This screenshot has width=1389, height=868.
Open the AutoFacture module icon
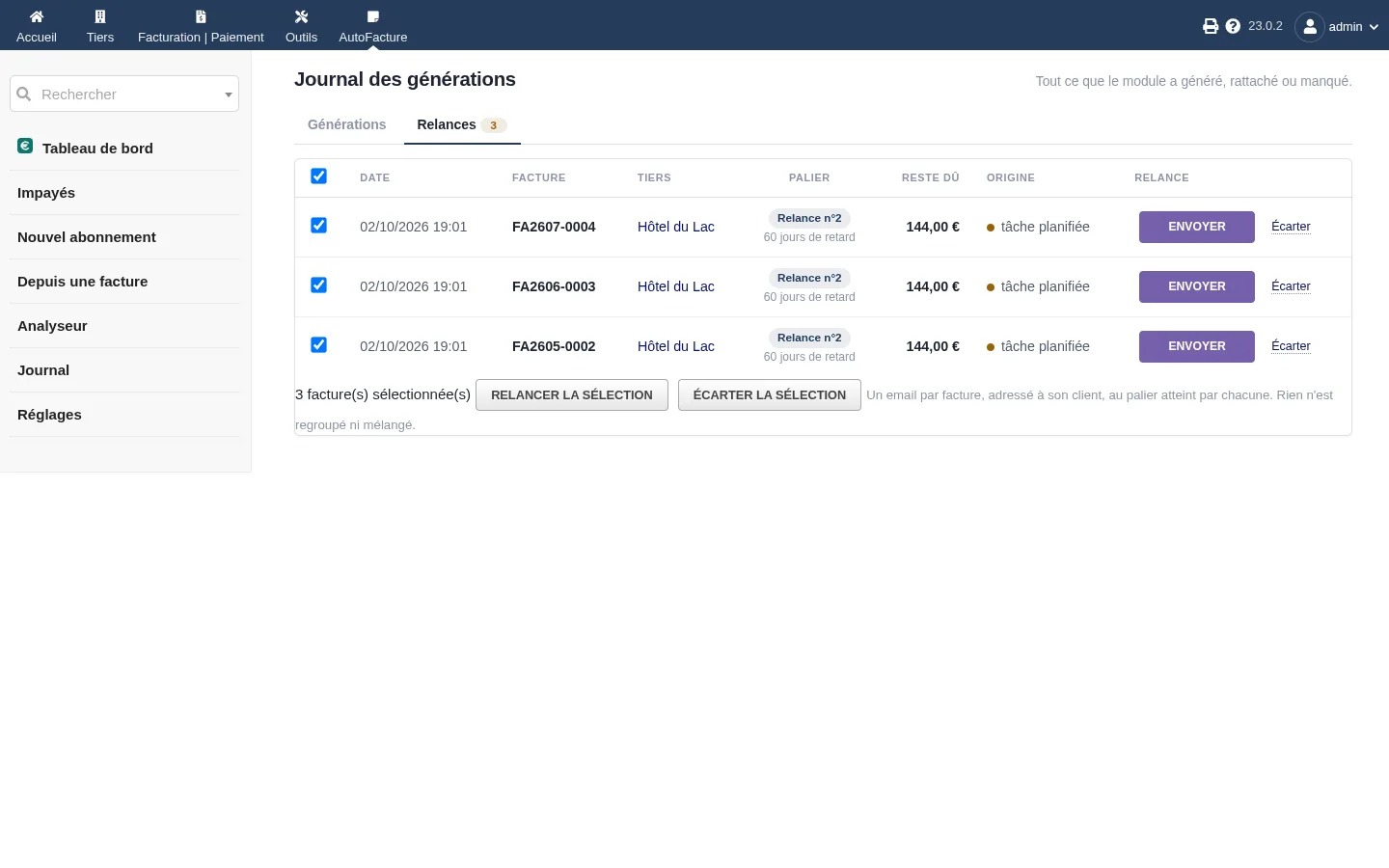(x=373, y=16)
